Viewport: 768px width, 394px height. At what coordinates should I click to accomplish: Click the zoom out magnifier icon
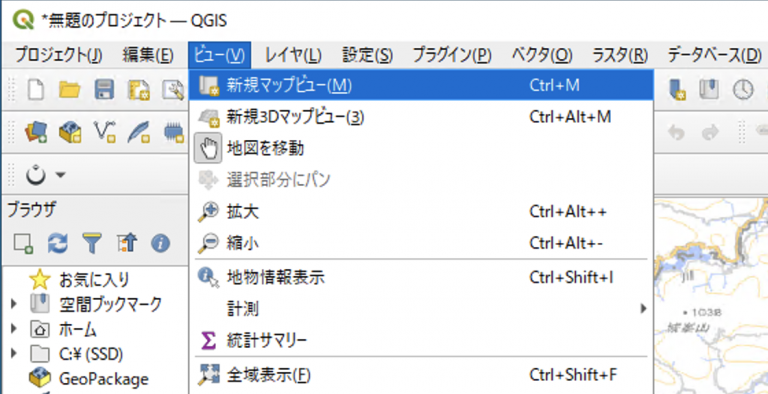click(208, 243)
